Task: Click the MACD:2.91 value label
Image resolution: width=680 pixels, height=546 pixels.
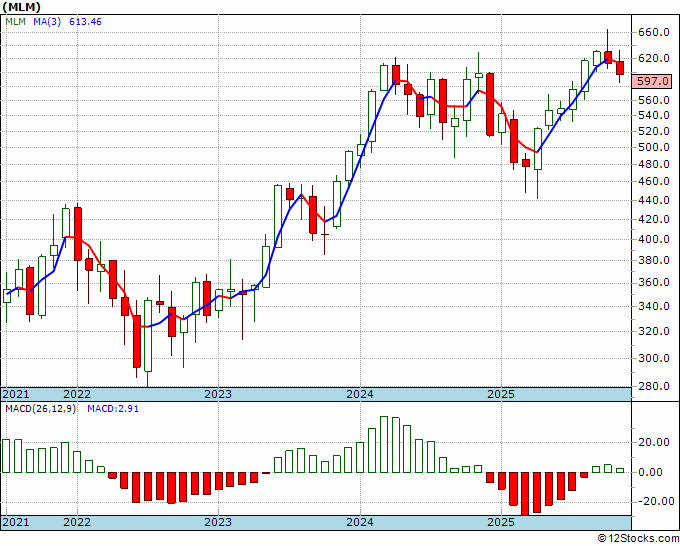Action: pyautogui.click(x=113, y=410)
